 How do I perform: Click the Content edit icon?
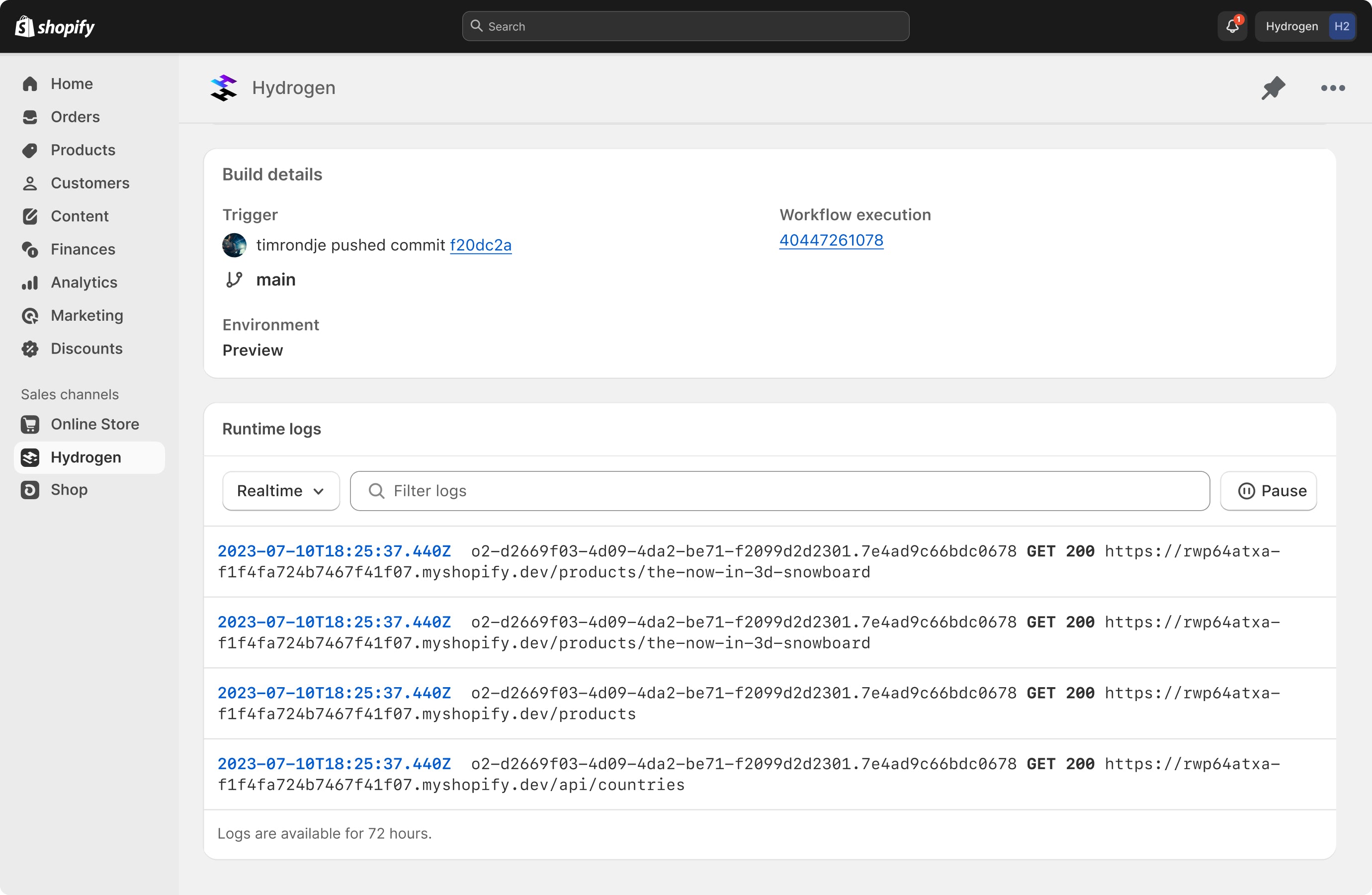[30, 216]
